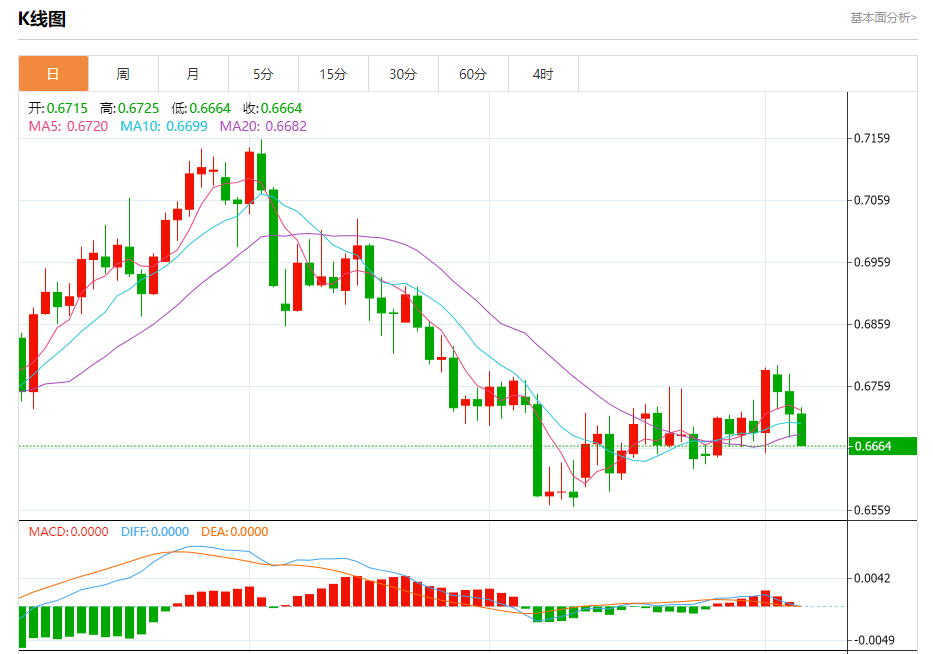This screenshot has height=654, width=933.
Task: Click the DIFF:0.0000 indicator label
Action: pos(155,531)
